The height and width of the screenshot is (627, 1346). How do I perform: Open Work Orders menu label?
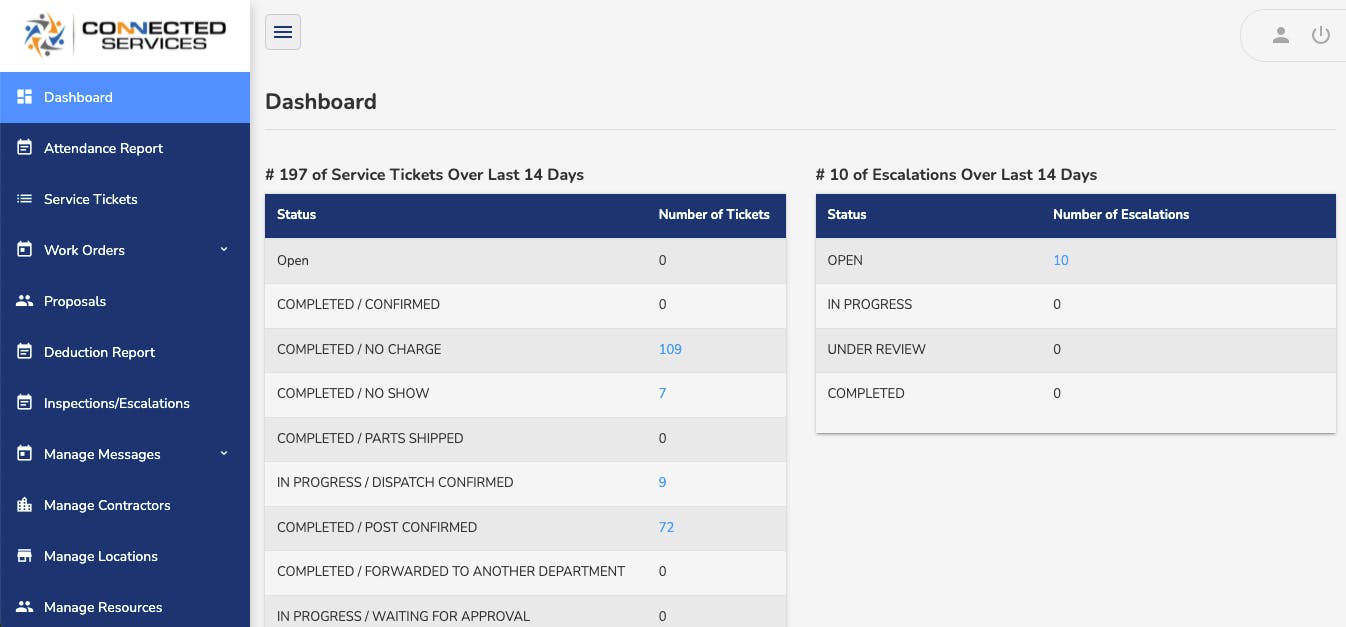tap(84, 250)
